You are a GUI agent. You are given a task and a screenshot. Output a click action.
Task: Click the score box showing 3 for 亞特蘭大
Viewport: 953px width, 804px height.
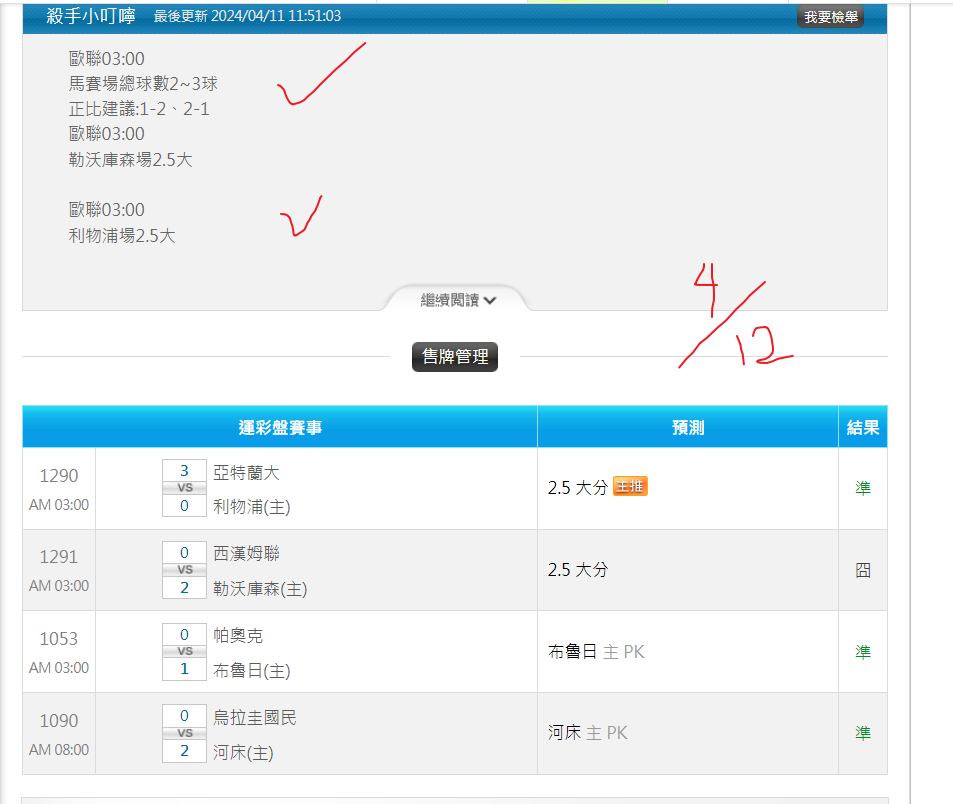tap(184, 471)
